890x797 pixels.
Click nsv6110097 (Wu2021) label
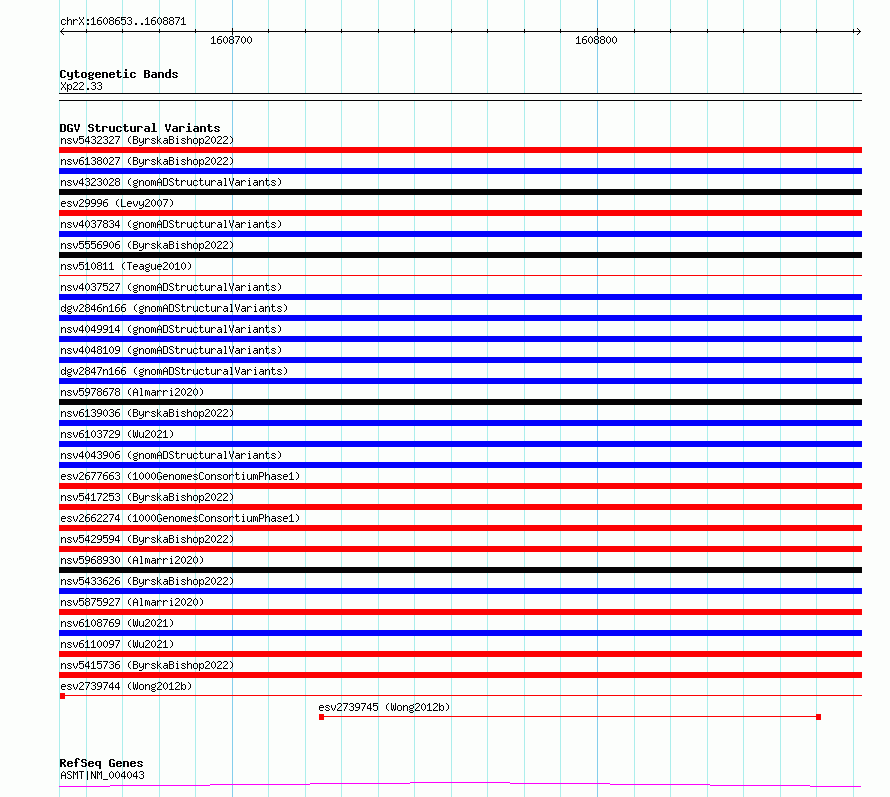click(x=117, y=644)
